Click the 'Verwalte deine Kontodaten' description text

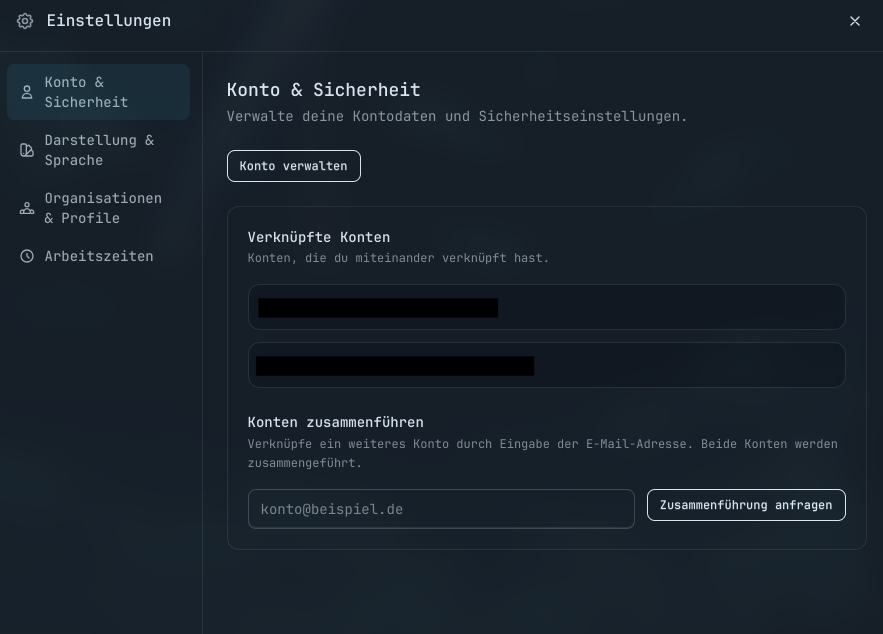pos(457,117)
